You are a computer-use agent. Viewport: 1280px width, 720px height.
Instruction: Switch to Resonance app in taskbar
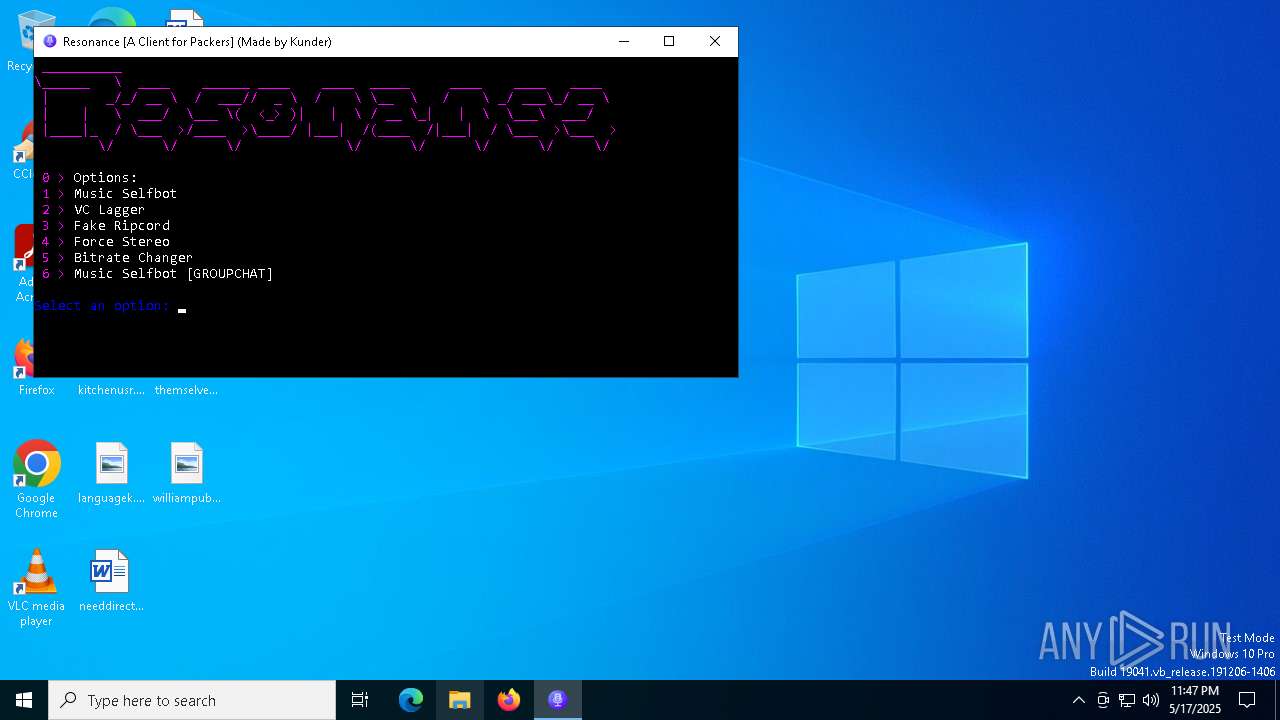(x=558, y=700)
